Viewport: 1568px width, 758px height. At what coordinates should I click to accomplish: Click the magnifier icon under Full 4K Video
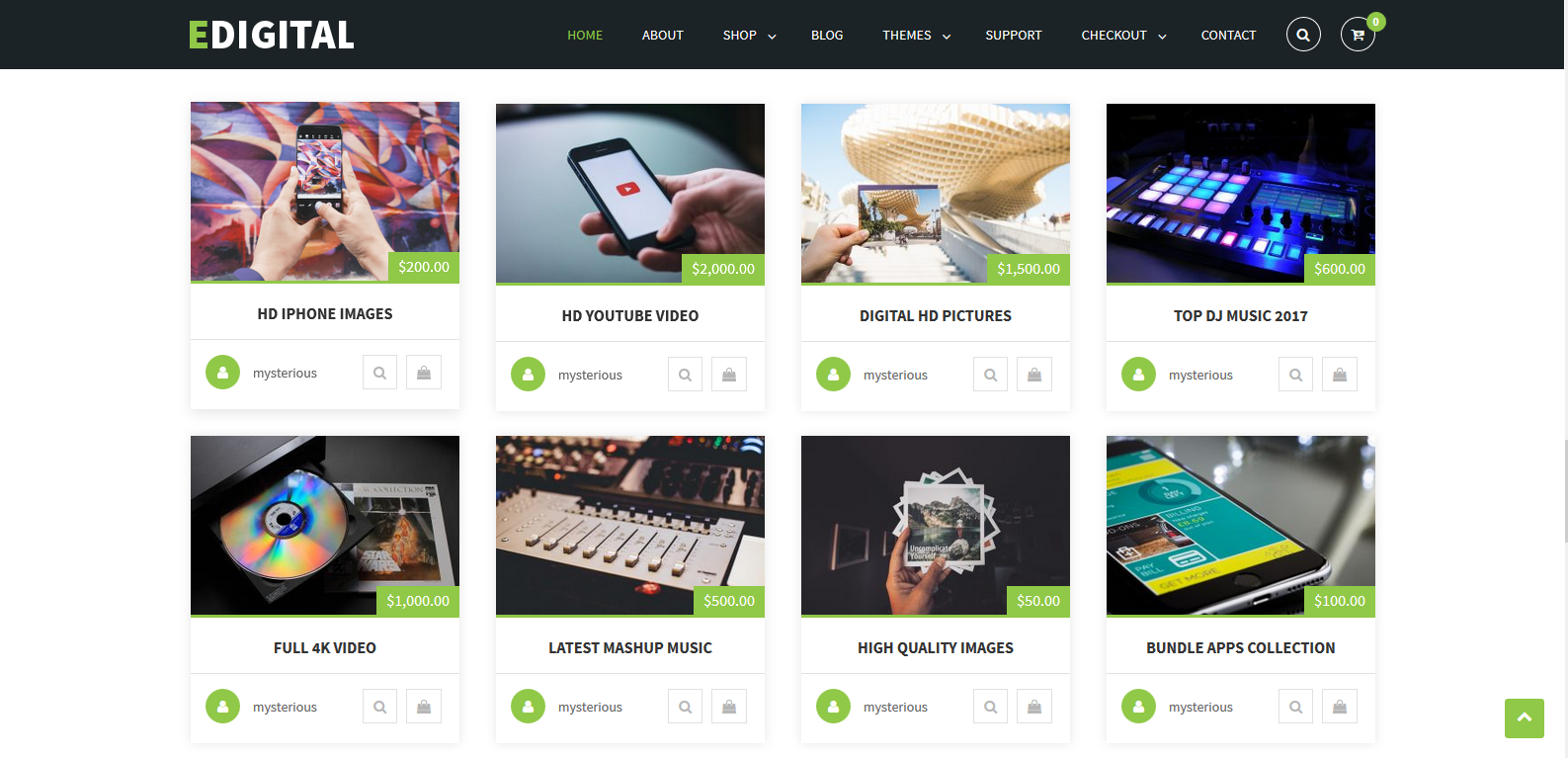[379, 707]
